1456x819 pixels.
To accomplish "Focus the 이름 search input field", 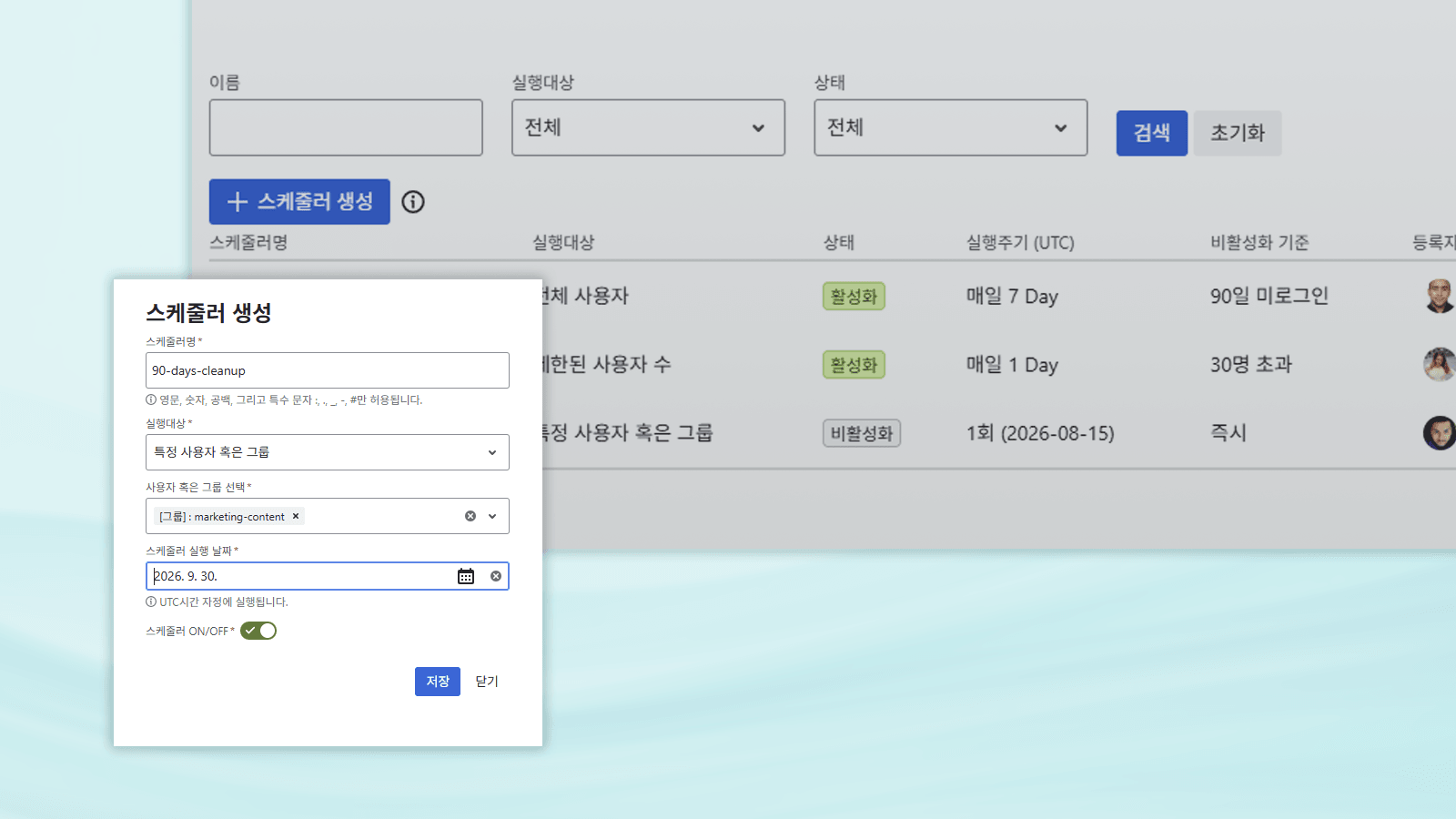I will click(x=346, y=127).
